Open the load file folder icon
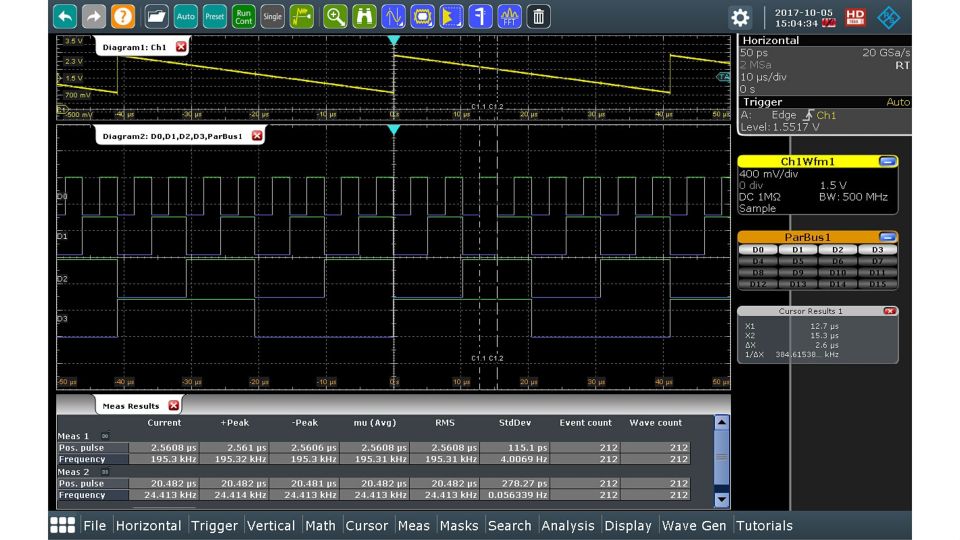 pyautogui.click(x=156, y=17)
